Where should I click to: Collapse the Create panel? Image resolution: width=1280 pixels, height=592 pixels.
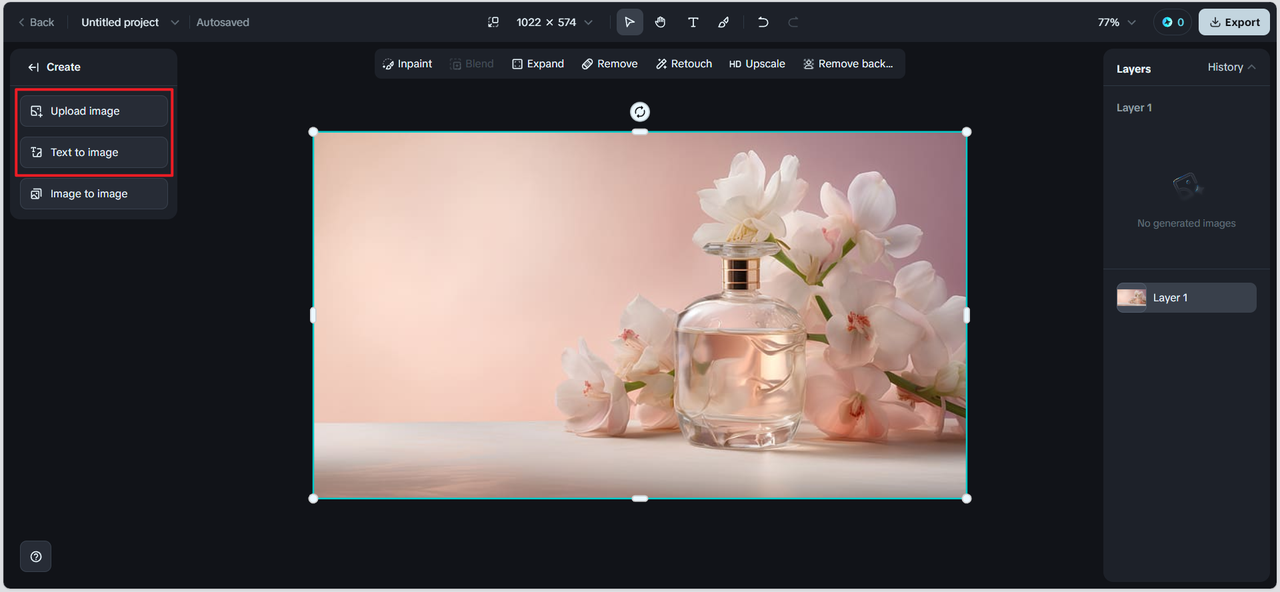pyautogui.click(x=34, y=67)
